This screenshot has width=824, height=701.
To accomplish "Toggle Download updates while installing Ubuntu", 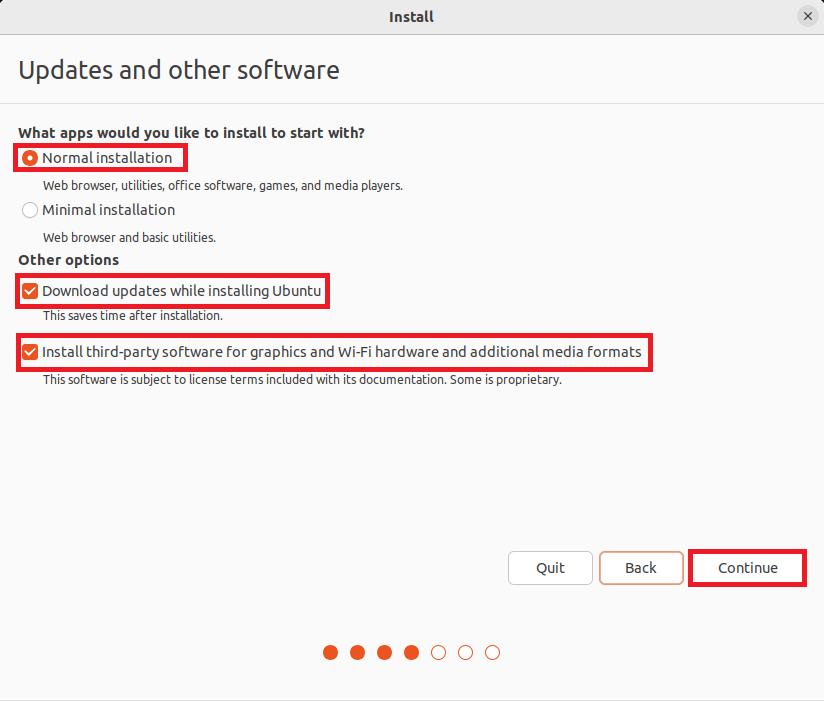I will click(30, 292).
